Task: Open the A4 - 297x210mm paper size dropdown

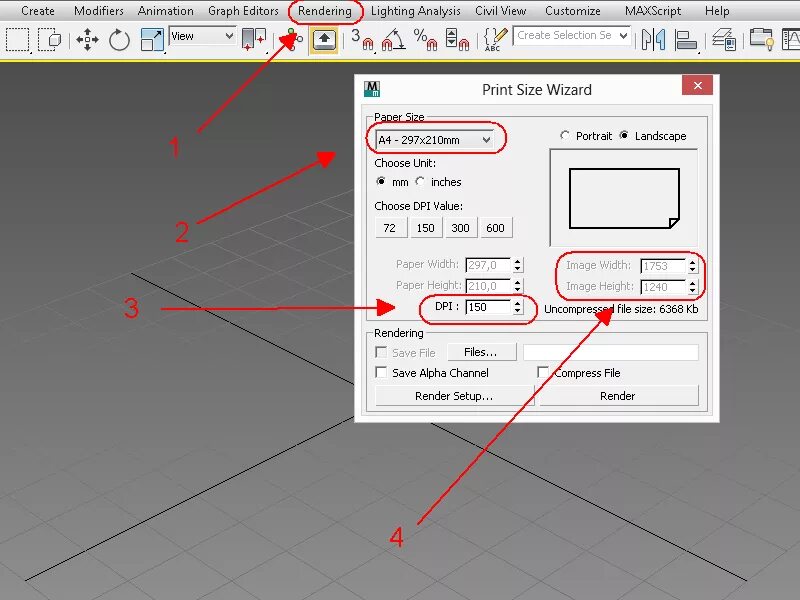Action: click(435, 139)
